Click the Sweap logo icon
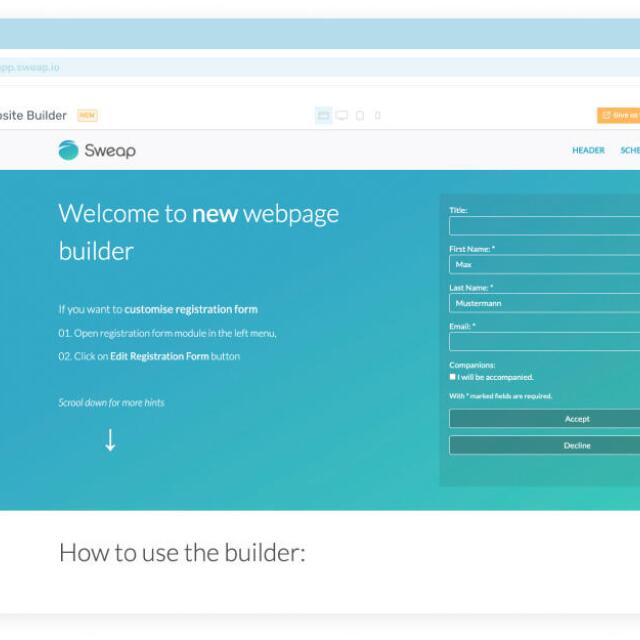Viewport: 640px width, 640px height. coord(68,150)
